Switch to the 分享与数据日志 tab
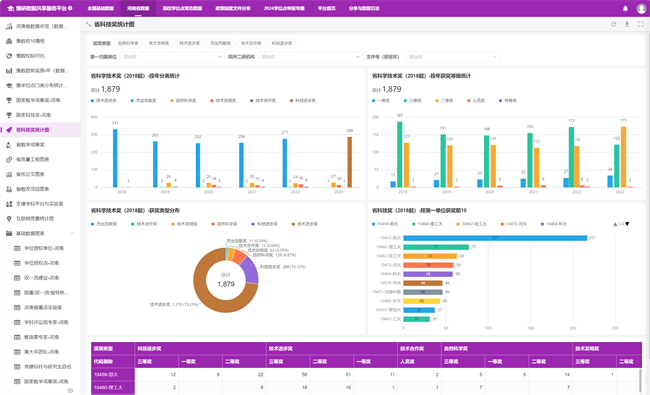 click(364, 8)
